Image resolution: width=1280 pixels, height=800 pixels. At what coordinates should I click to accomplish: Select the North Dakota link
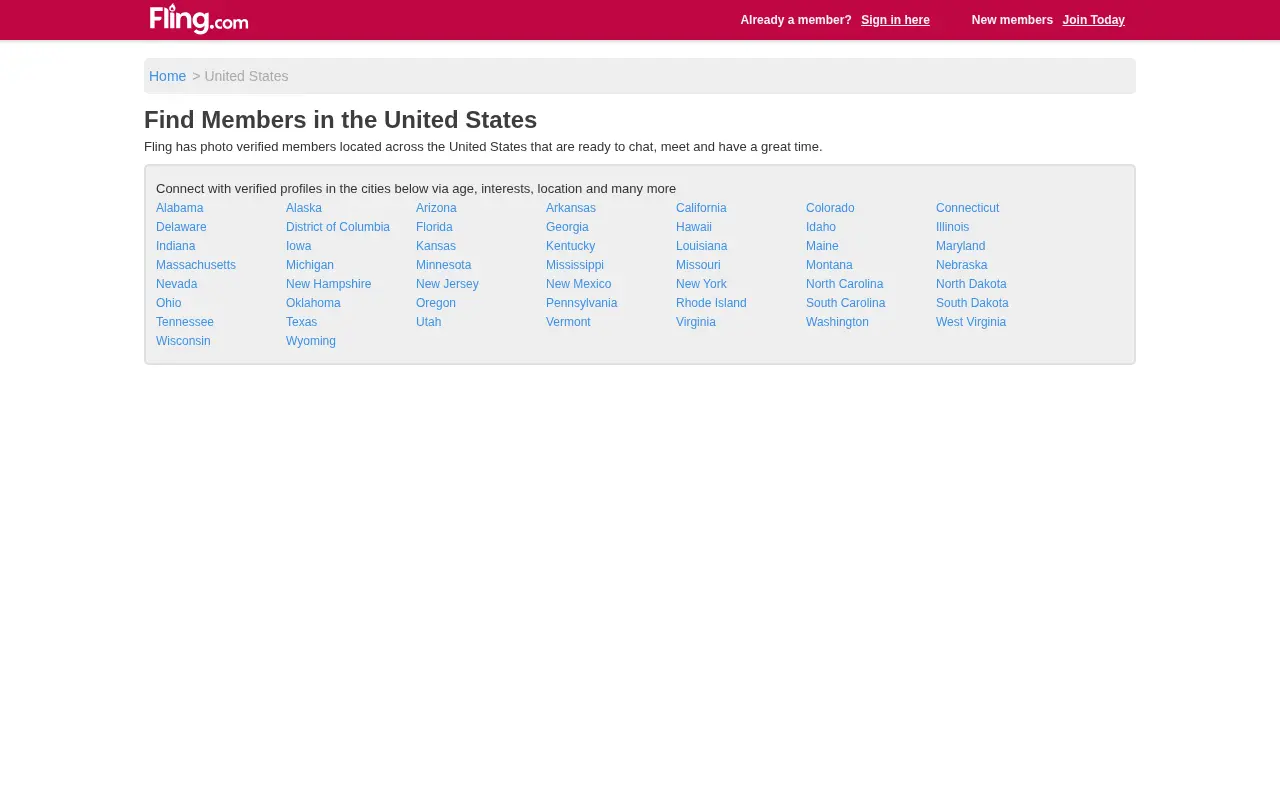tap(971, 284)
